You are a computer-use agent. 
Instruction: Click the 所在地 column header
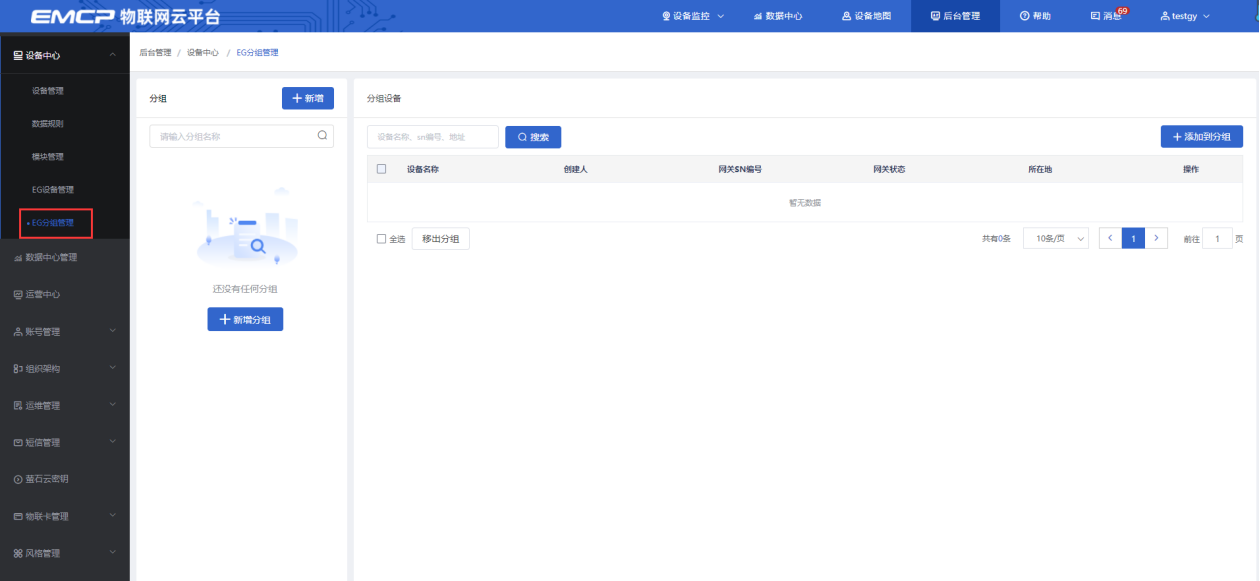pyautogui.click(x=1040, y=169)
